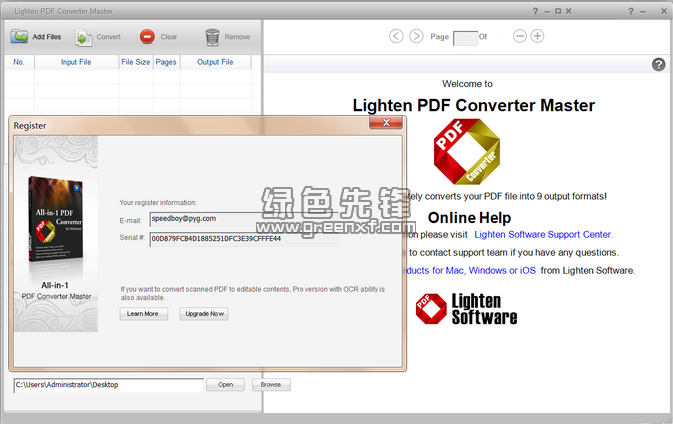This screenshot has height=424, width=673.
Task: Maximize the Lighten PDF Converter Master window
Action: click(x=558, y=11)
